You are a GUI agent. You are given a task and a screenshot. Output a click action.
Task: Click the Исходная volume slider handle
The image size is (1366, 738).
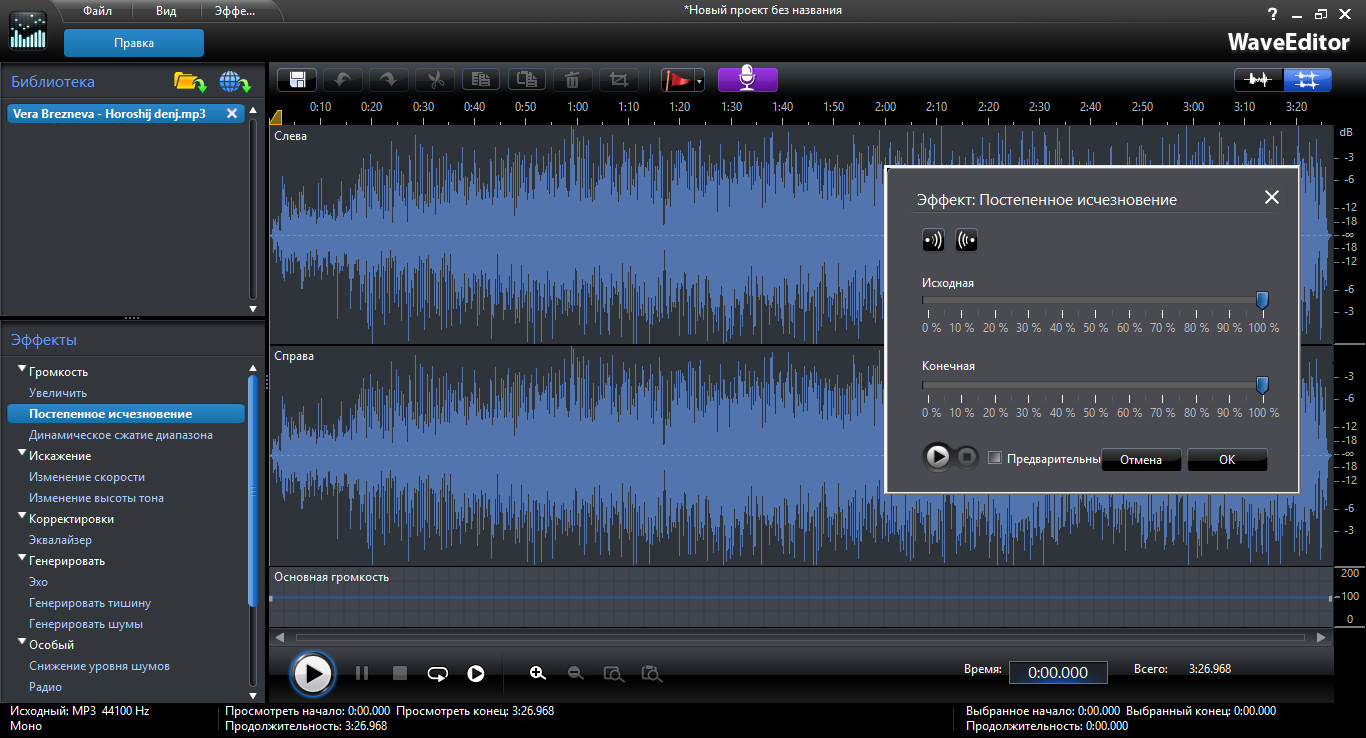coord(1262,299)
